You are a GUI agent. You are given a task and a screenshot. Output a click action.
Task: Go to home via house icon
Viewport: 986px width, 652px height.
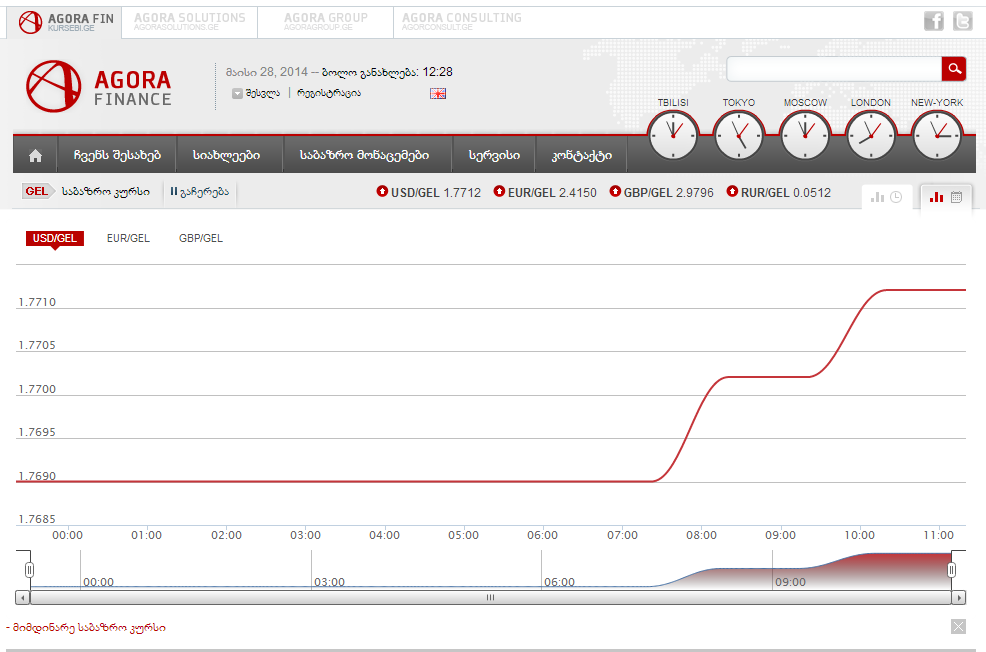coord(35,155)
